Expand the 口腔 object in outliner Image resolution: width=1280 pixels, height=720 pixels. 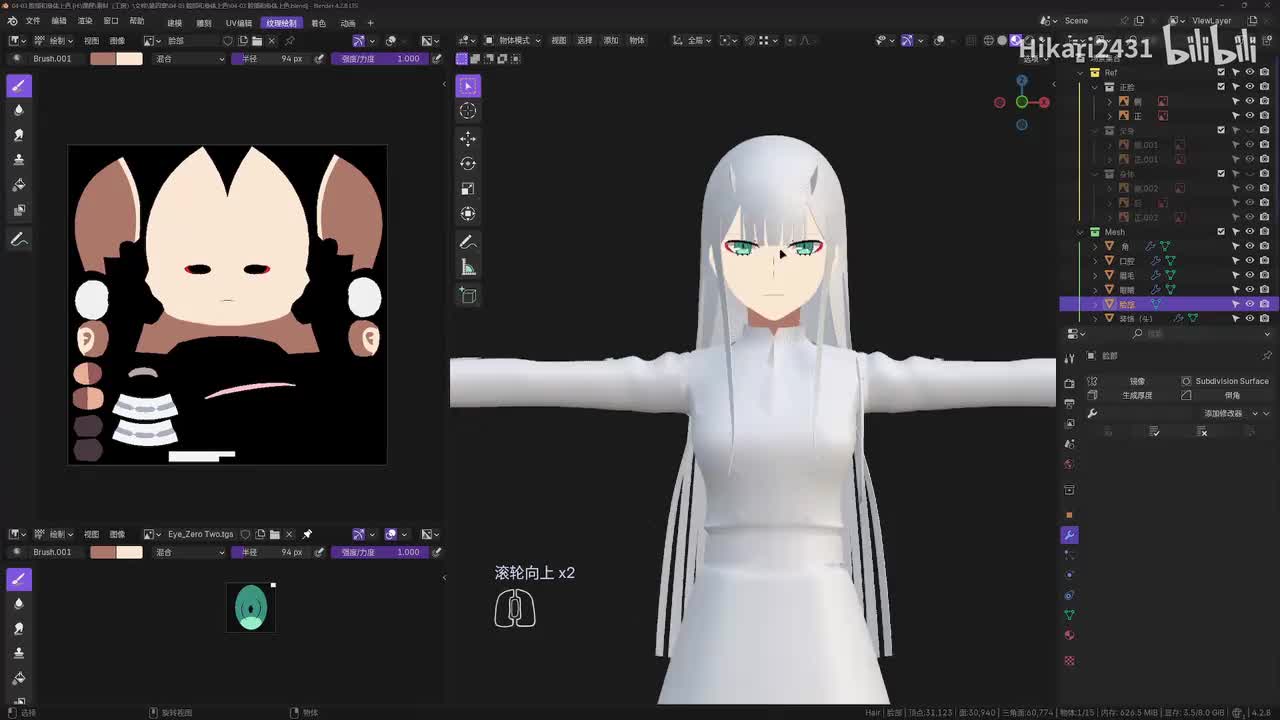(1095, 260)
